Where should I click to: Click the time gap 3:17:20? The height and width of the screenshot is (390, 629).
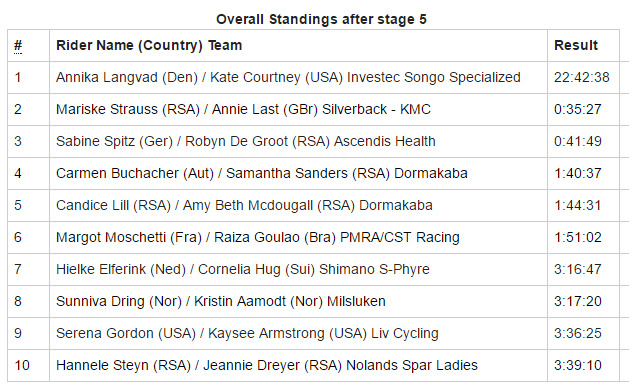(578, 301)
